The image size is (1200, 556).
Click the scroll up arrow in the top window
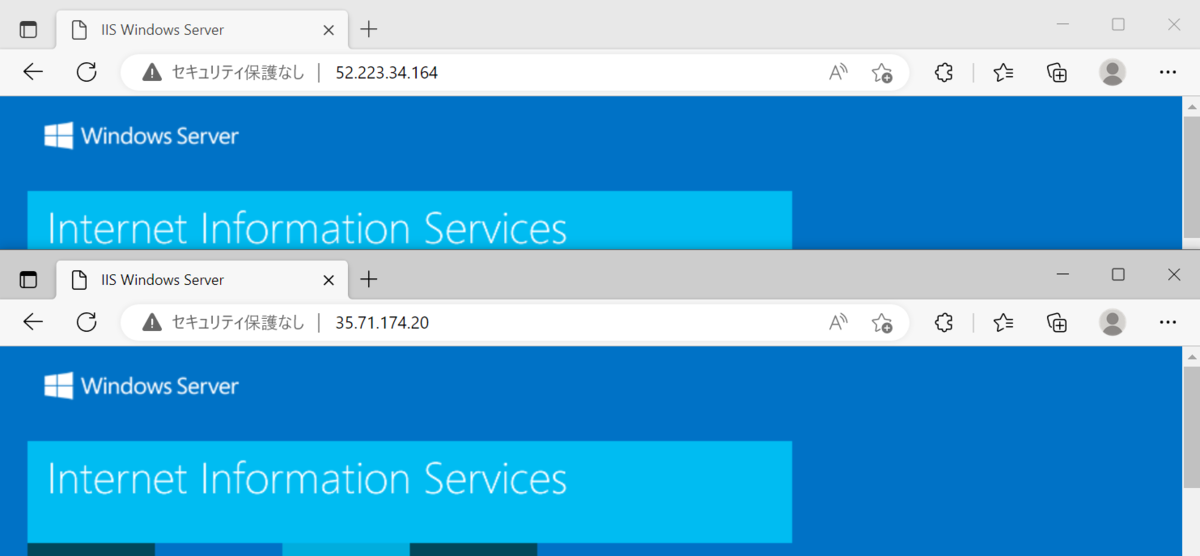click(1191, 106)
